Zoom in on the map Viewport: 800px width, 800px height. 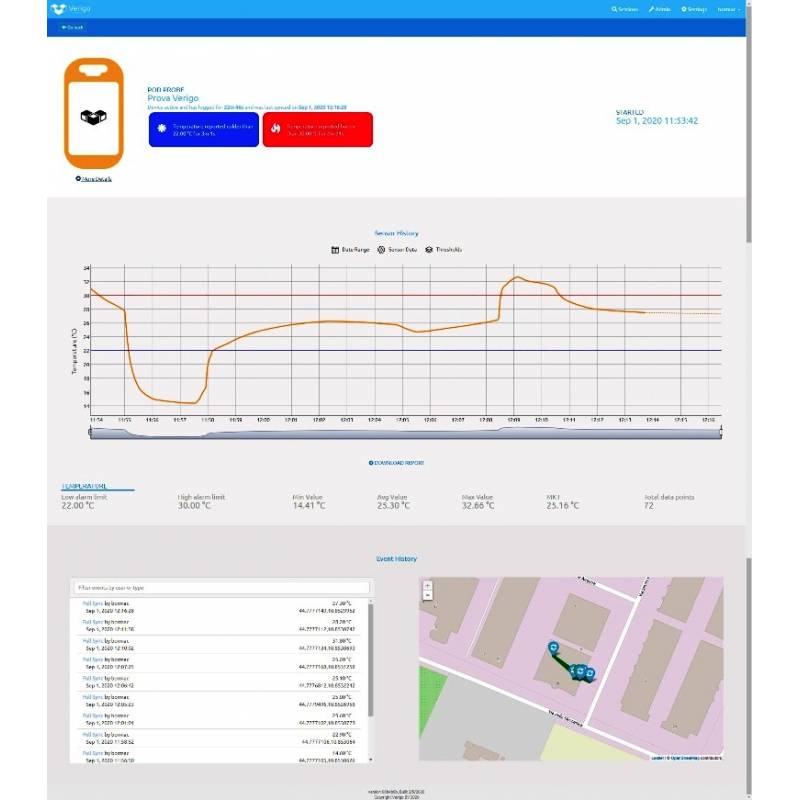427,585
